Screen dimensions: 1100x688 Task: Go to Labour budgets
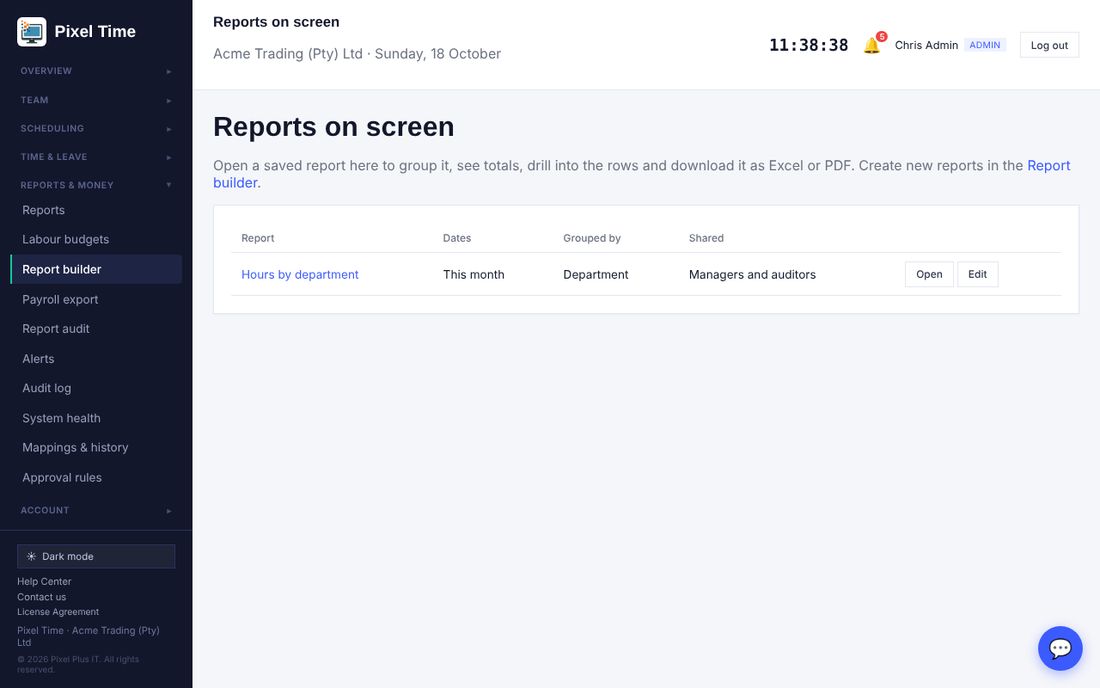point(96,240)
